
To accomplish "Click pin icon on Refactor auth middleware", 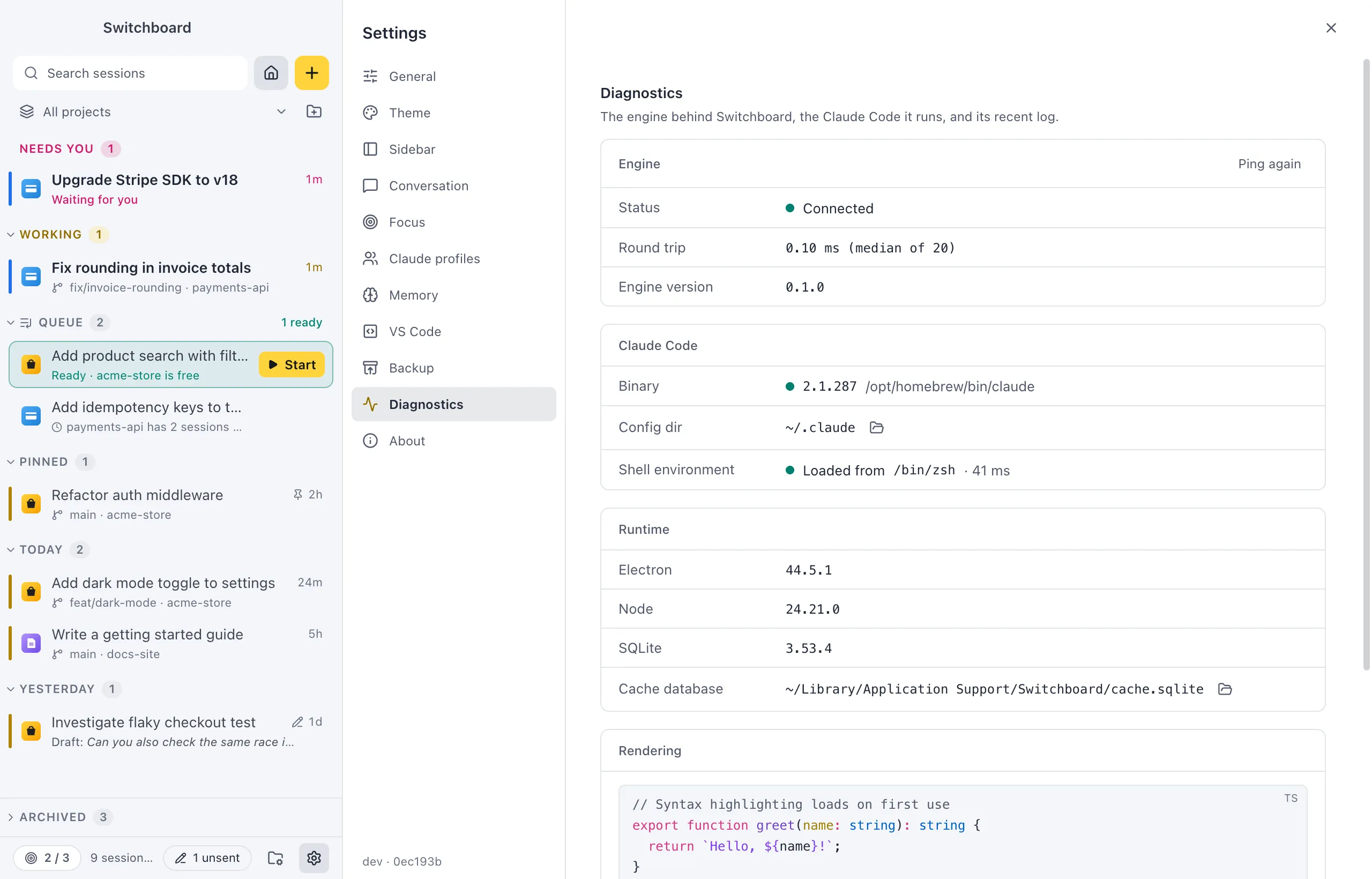I will [x=297, y=494].
